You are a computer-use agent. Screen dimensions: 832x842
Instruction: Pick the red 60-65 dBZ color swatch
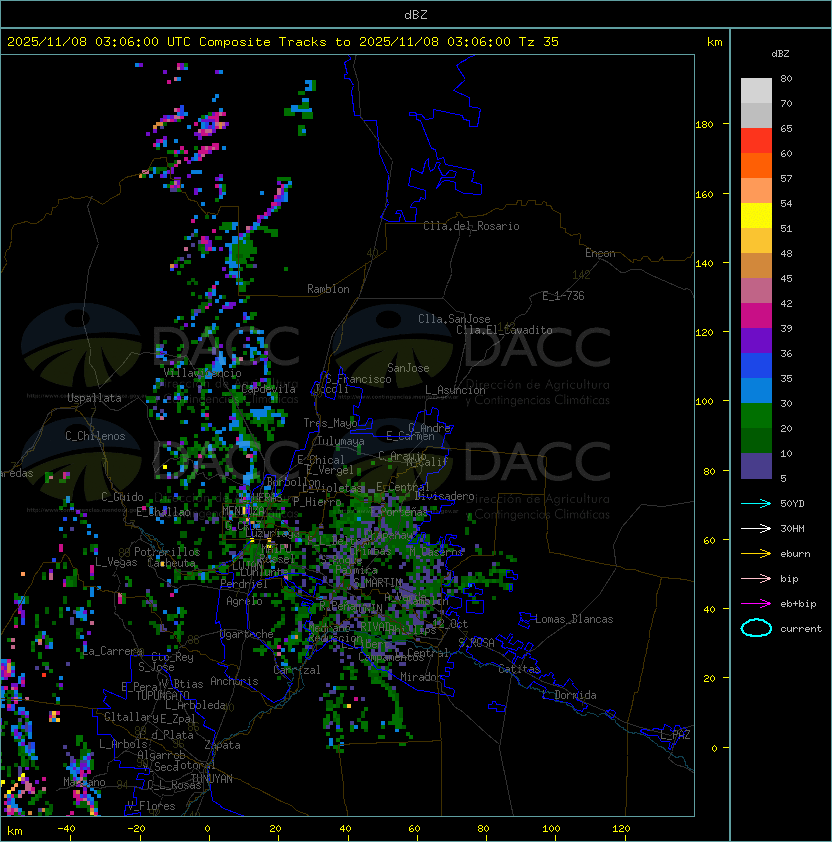pos(756,141)
